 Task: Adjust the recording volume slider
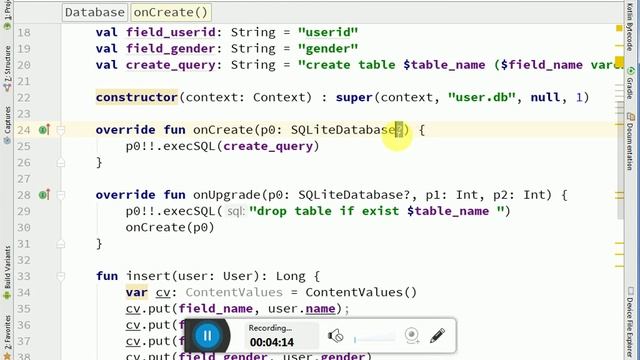pos(375,339)
